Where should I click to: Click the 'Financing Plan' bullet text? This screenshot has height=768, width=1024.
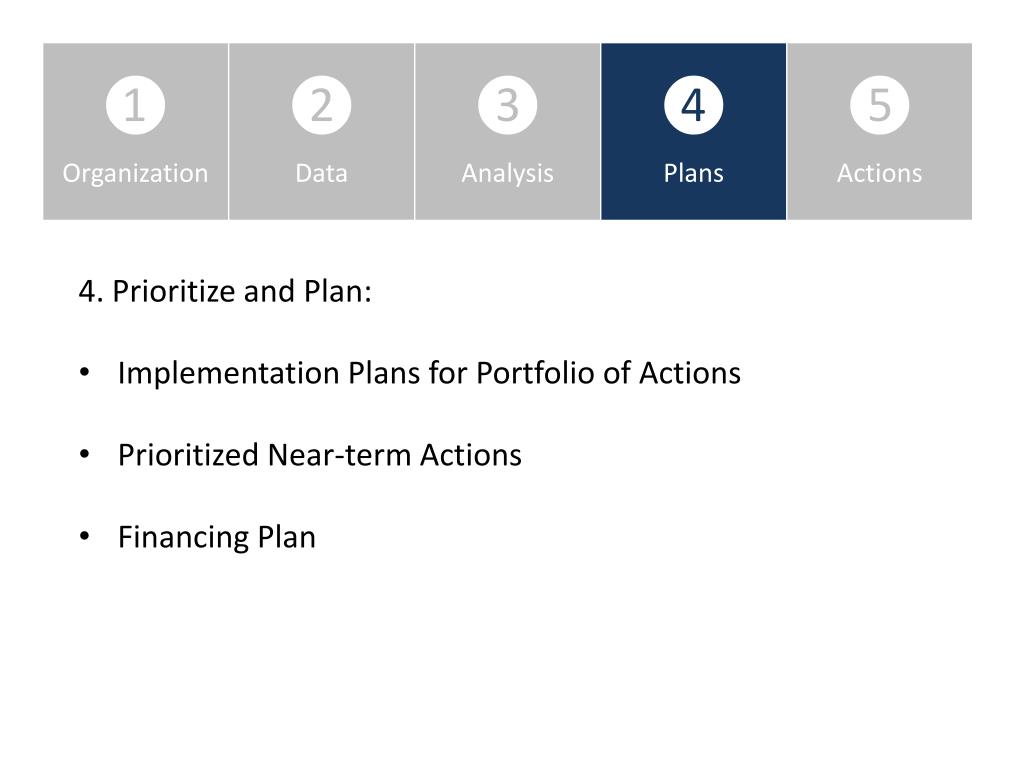pyautogui.click(x=216, y=537)
